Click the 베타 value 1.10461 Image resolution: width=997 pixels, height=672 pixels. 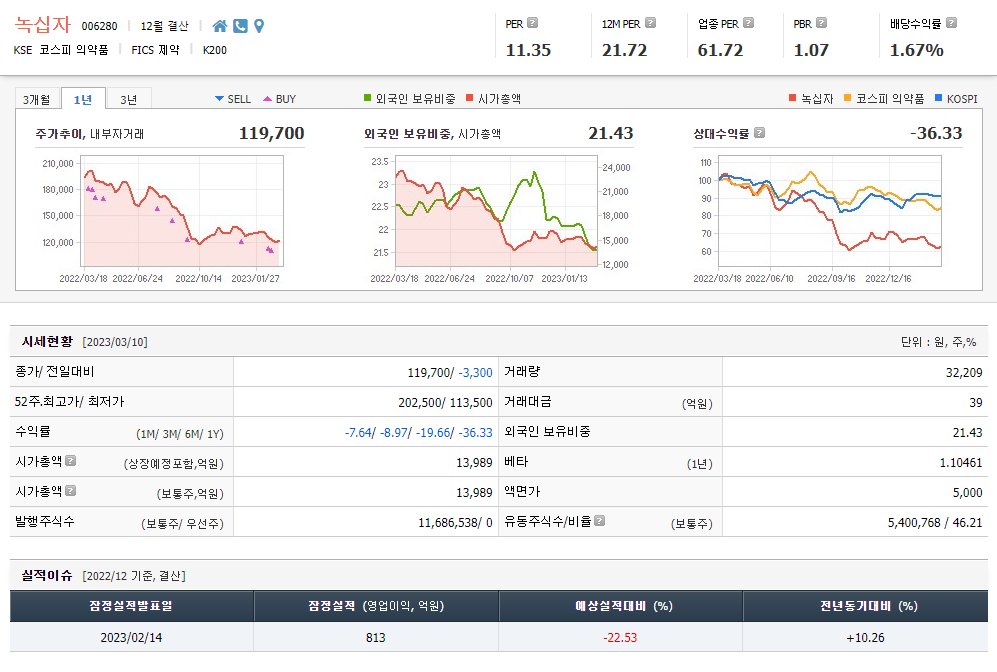[961, 462]
